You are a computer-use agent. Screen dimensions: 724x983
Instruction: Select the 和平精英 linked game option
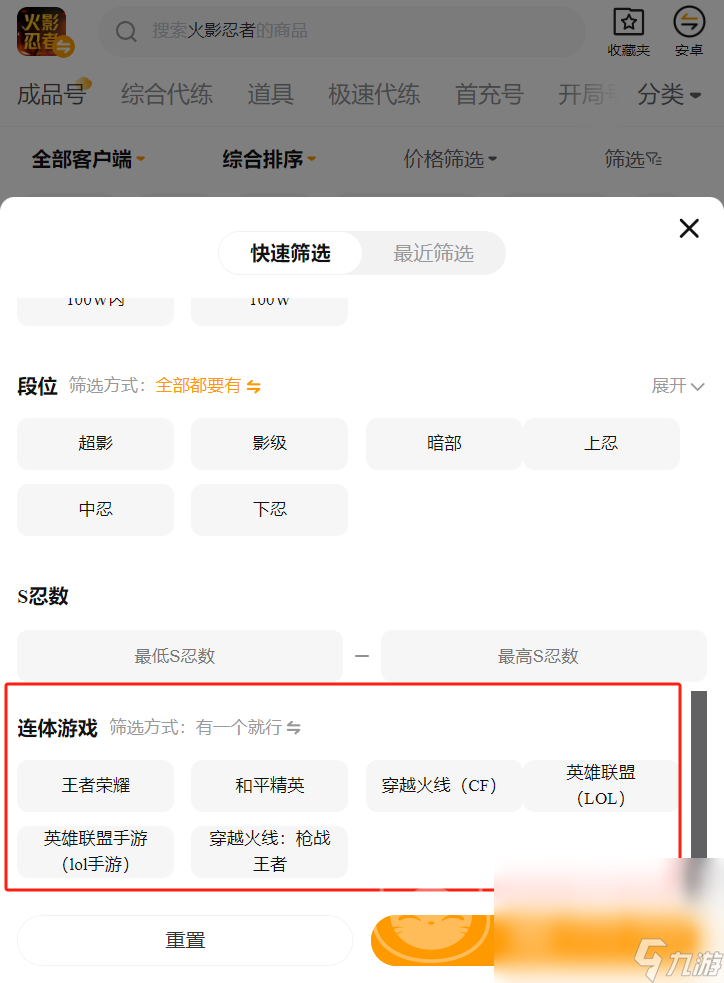(270, 785)
